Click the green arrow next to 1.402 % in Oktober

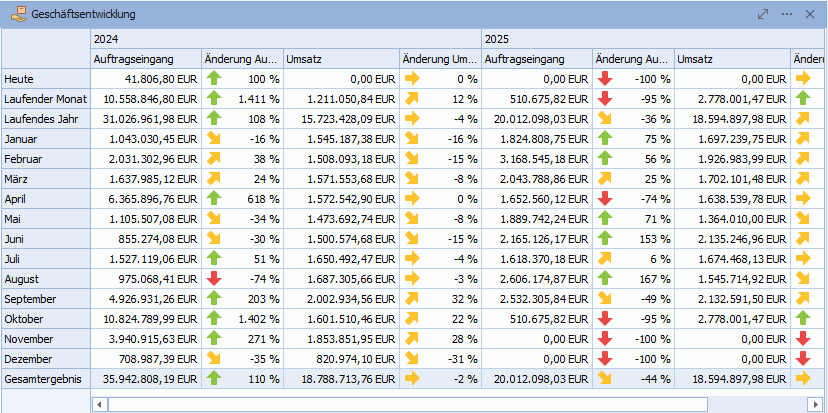point(214,318)
